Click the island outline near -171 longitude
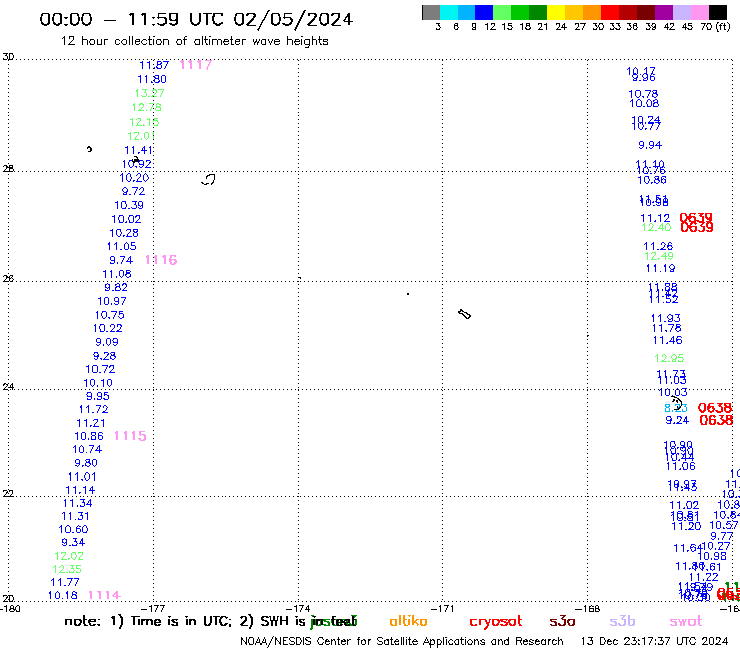Image resolution: width=740 pixels, height=650 pixels. (464, 314)
